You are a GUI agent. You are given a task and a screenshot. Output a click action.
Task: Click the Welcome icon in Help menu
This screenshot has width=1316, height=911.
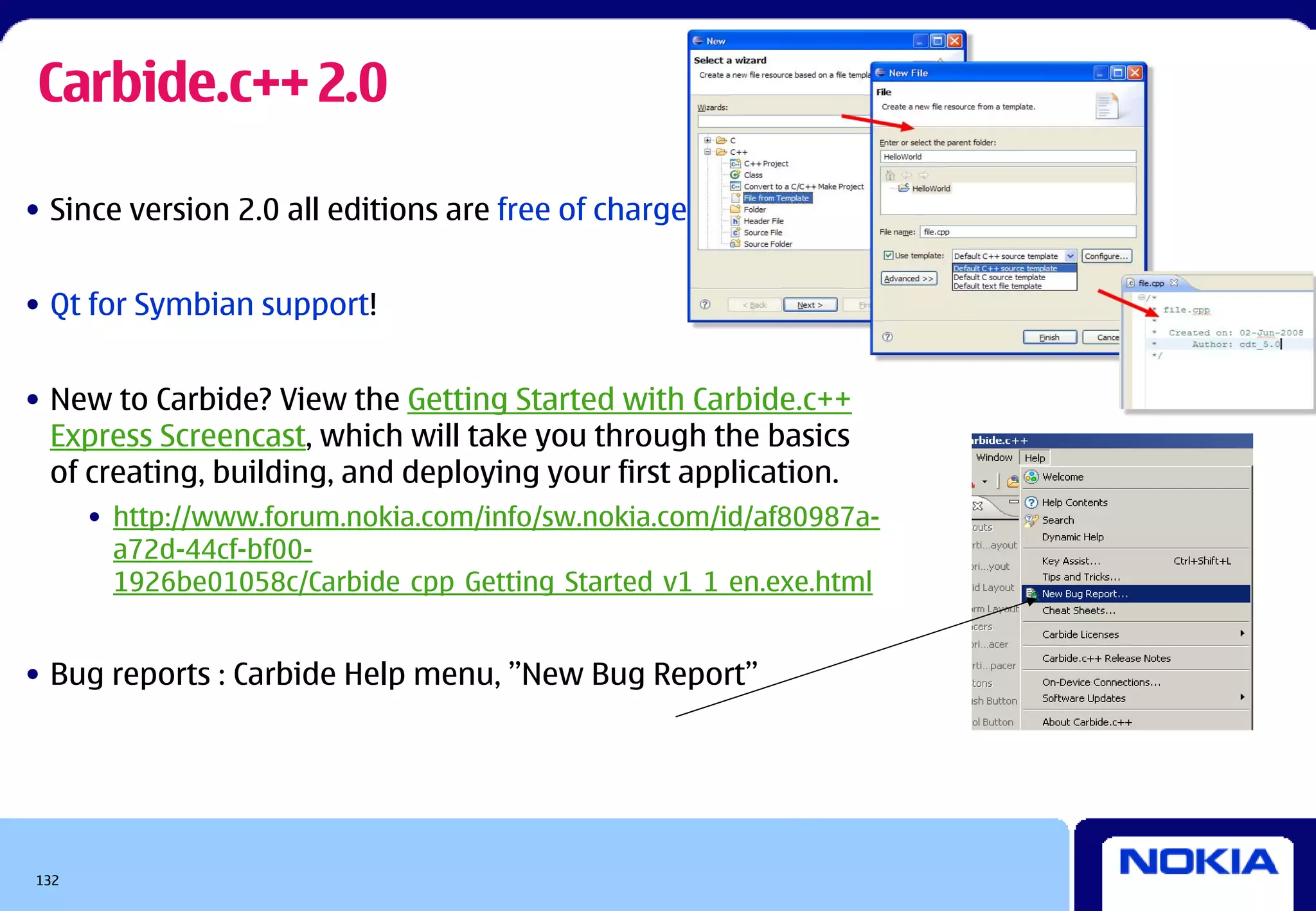(1031, 477)
